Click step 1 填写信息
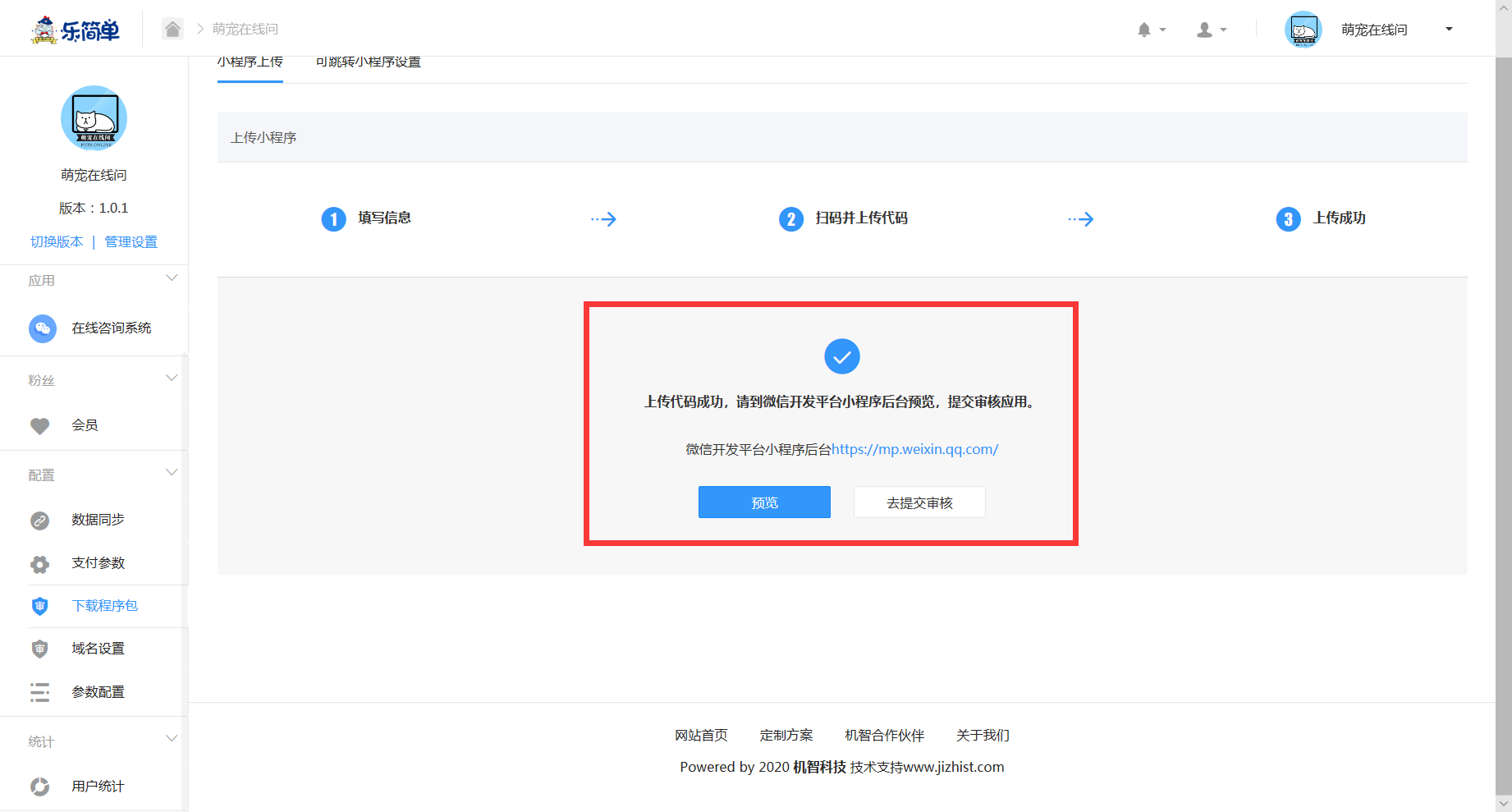Screen dimensions: 1512x812 click(366, 218)
